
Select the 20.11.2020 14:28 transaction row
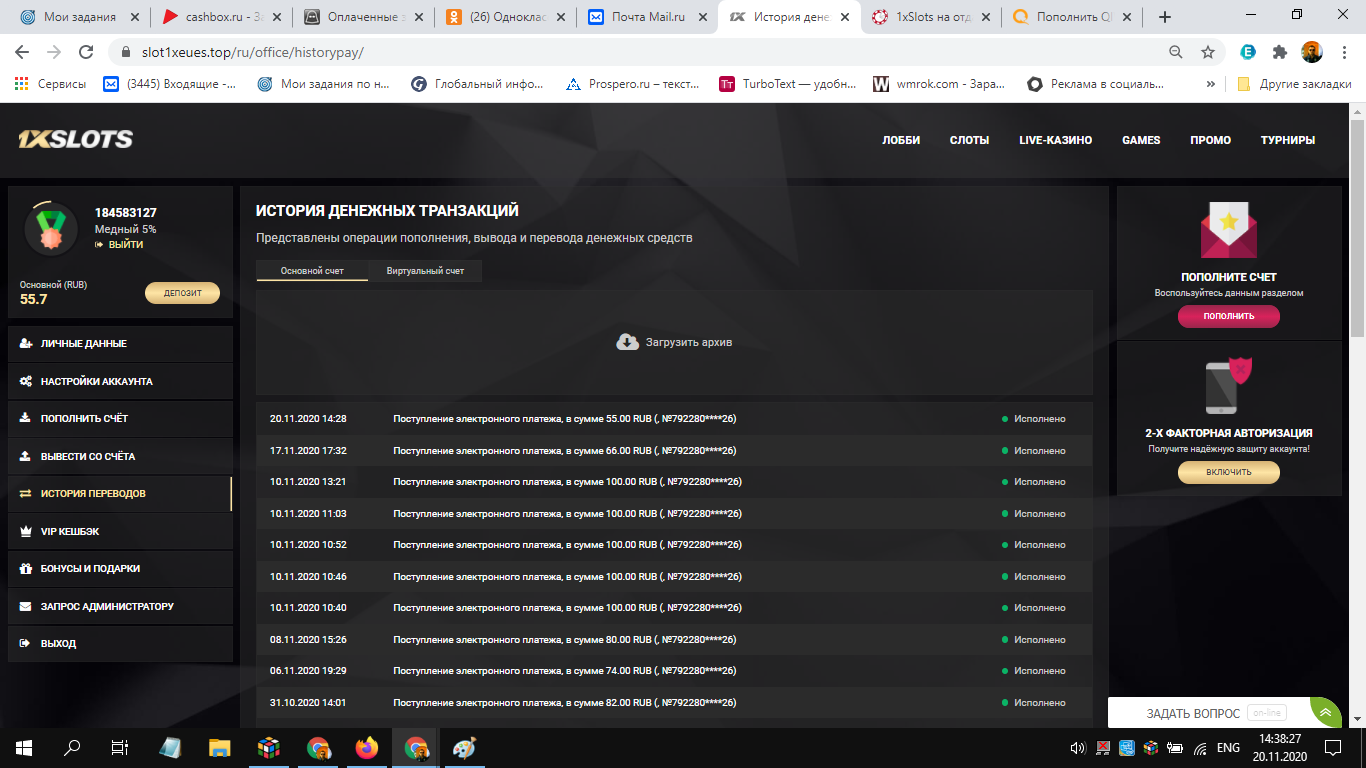point(674,418)
